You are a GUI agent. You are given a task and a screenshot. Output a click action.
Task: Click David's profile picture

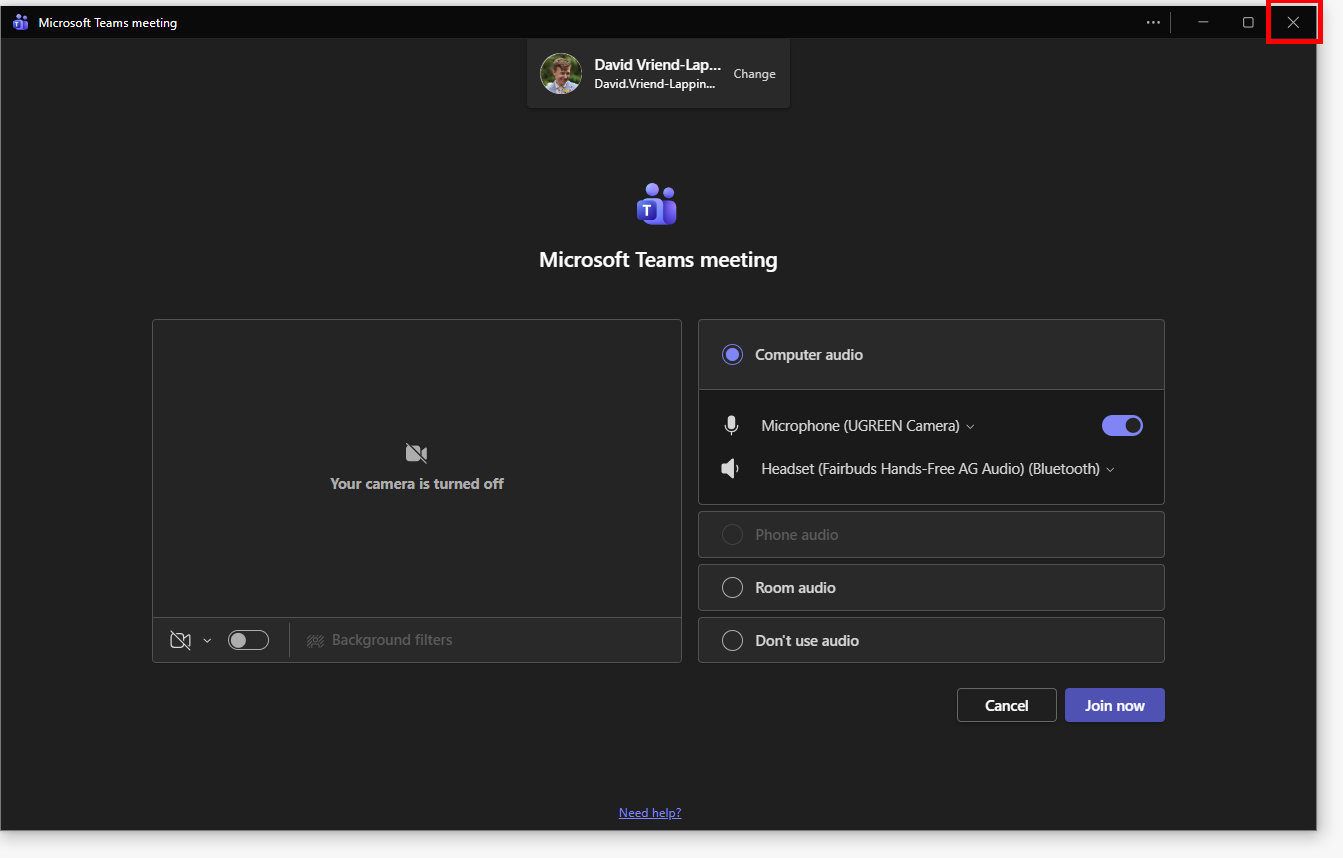[x=561, y=74]
